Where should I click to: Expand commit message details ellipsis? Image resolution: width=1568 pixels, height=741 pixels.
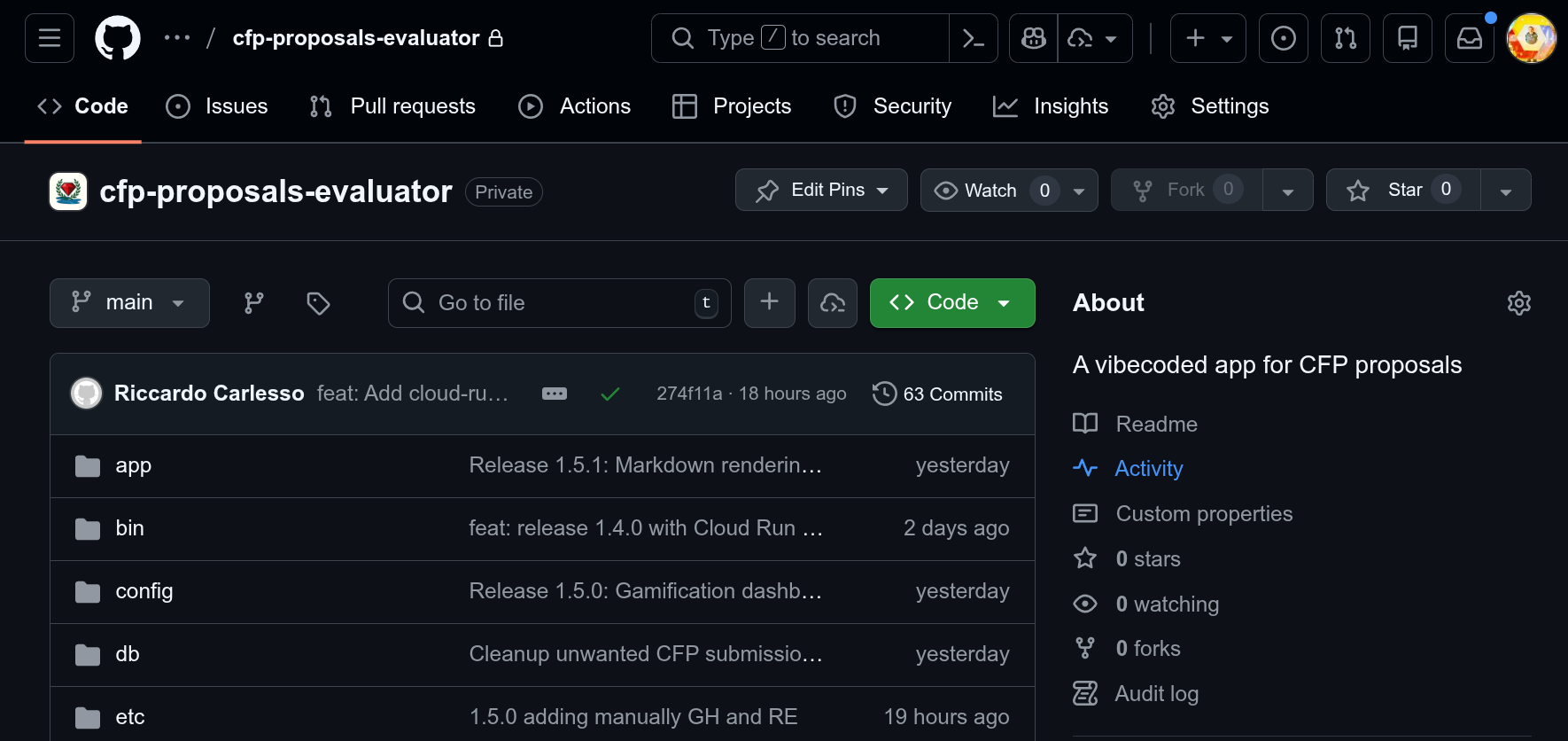[x=555, y=394]
